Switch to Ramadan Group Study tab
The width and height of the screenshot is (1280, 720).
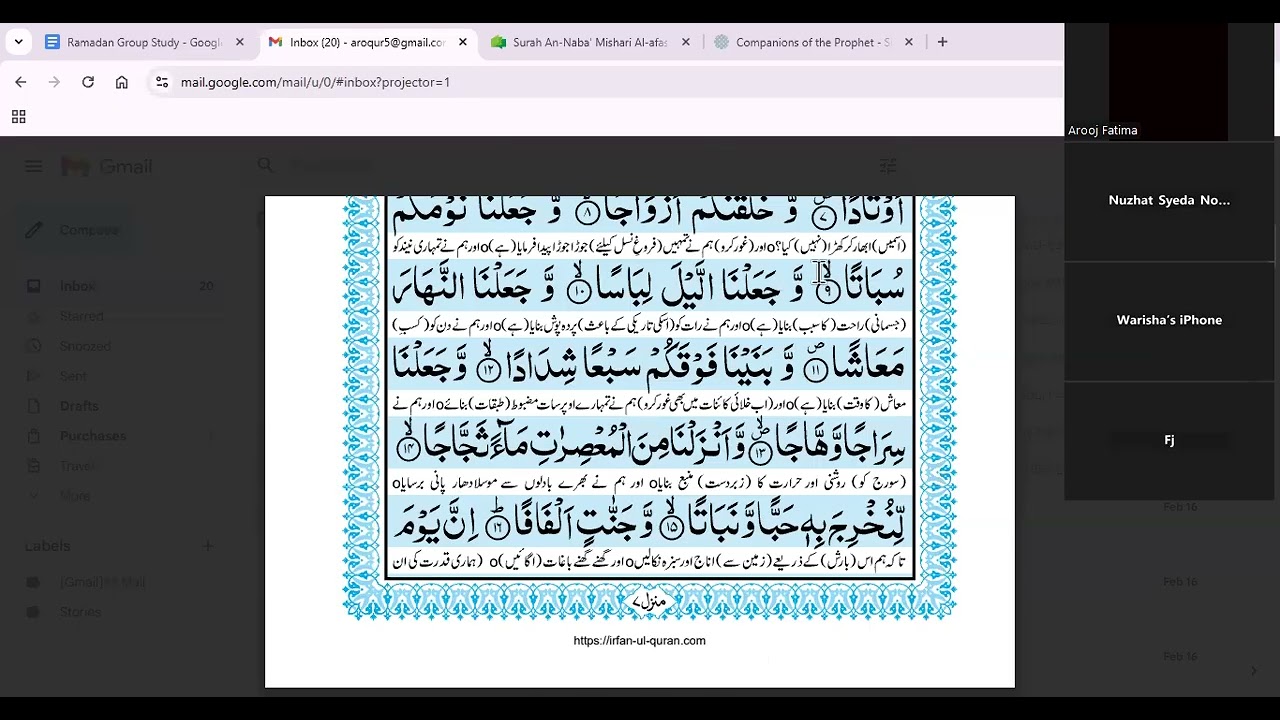coord(144,42)
